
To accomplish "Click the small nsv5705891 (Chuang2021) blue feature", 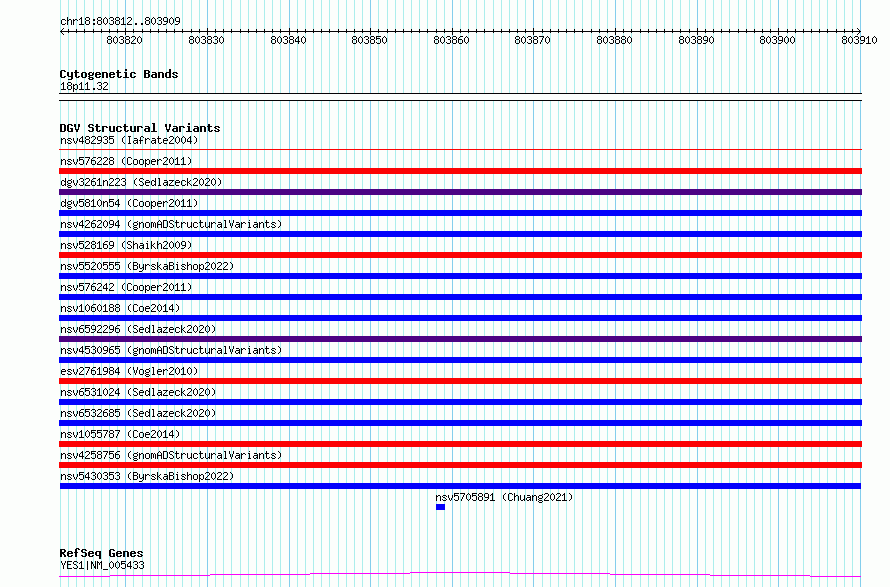I will tap(440, 507).
